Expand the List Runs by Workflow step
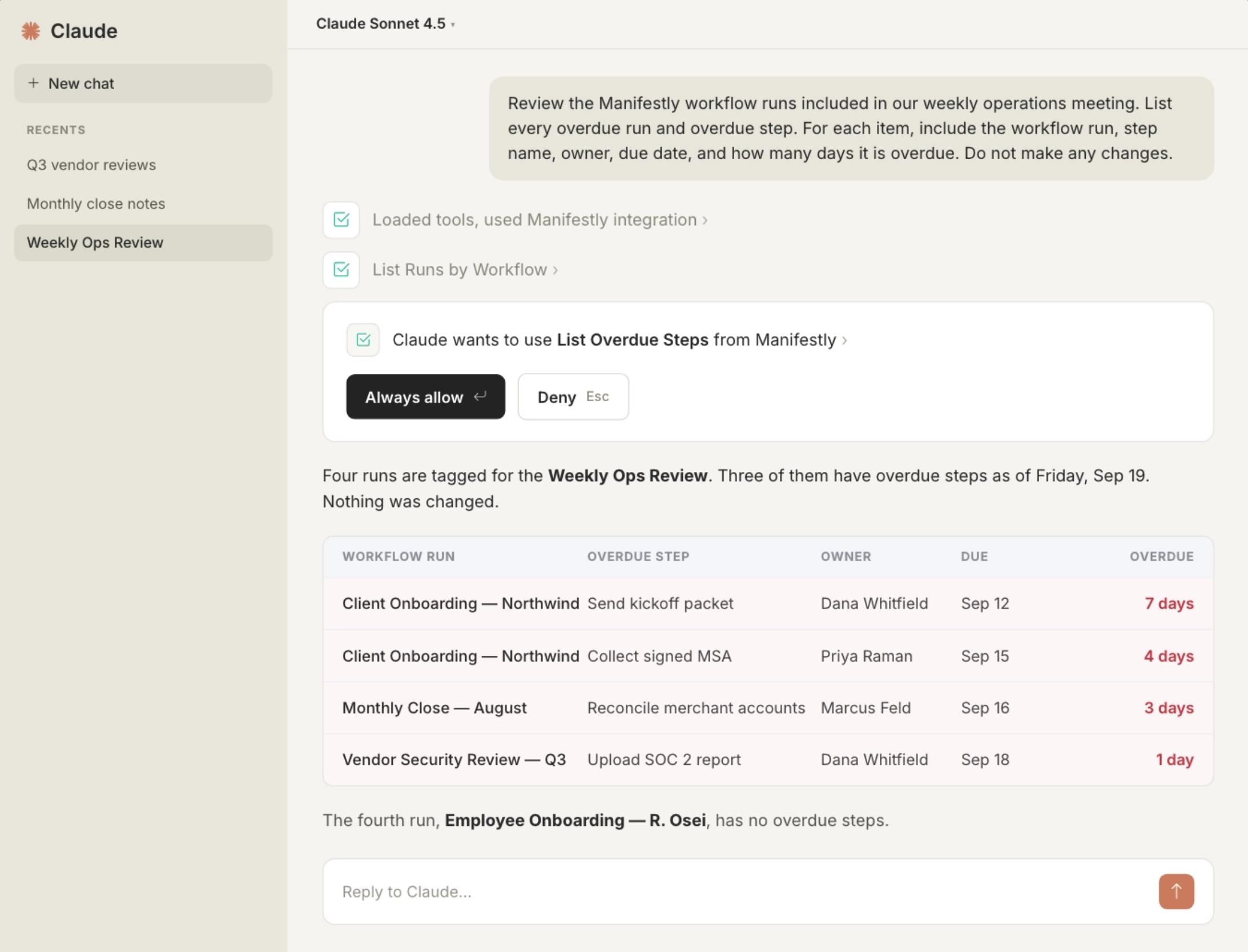 465,269
